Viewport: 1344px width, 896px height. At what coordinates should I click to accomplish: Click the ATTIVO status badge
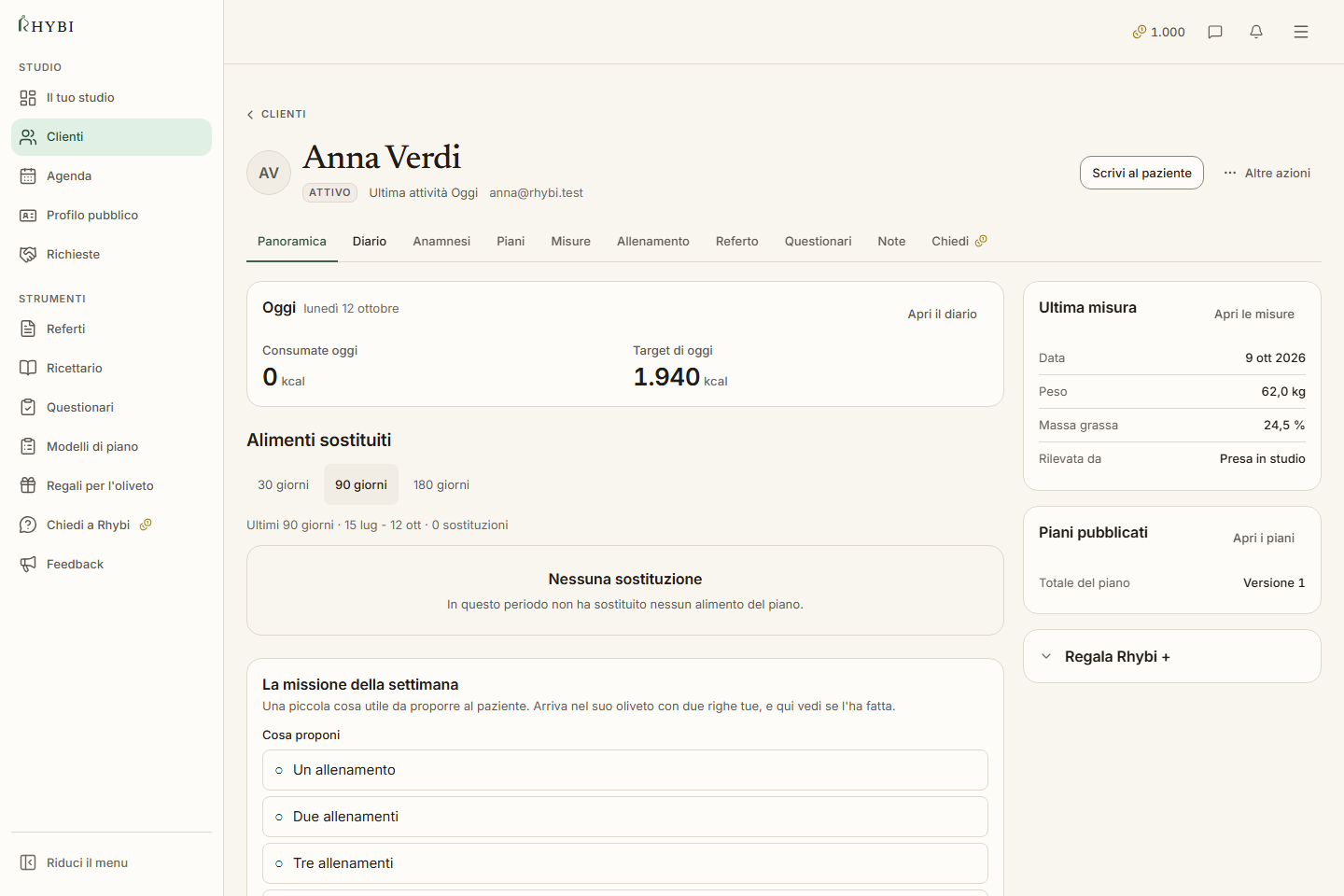(x=329, y=192)
